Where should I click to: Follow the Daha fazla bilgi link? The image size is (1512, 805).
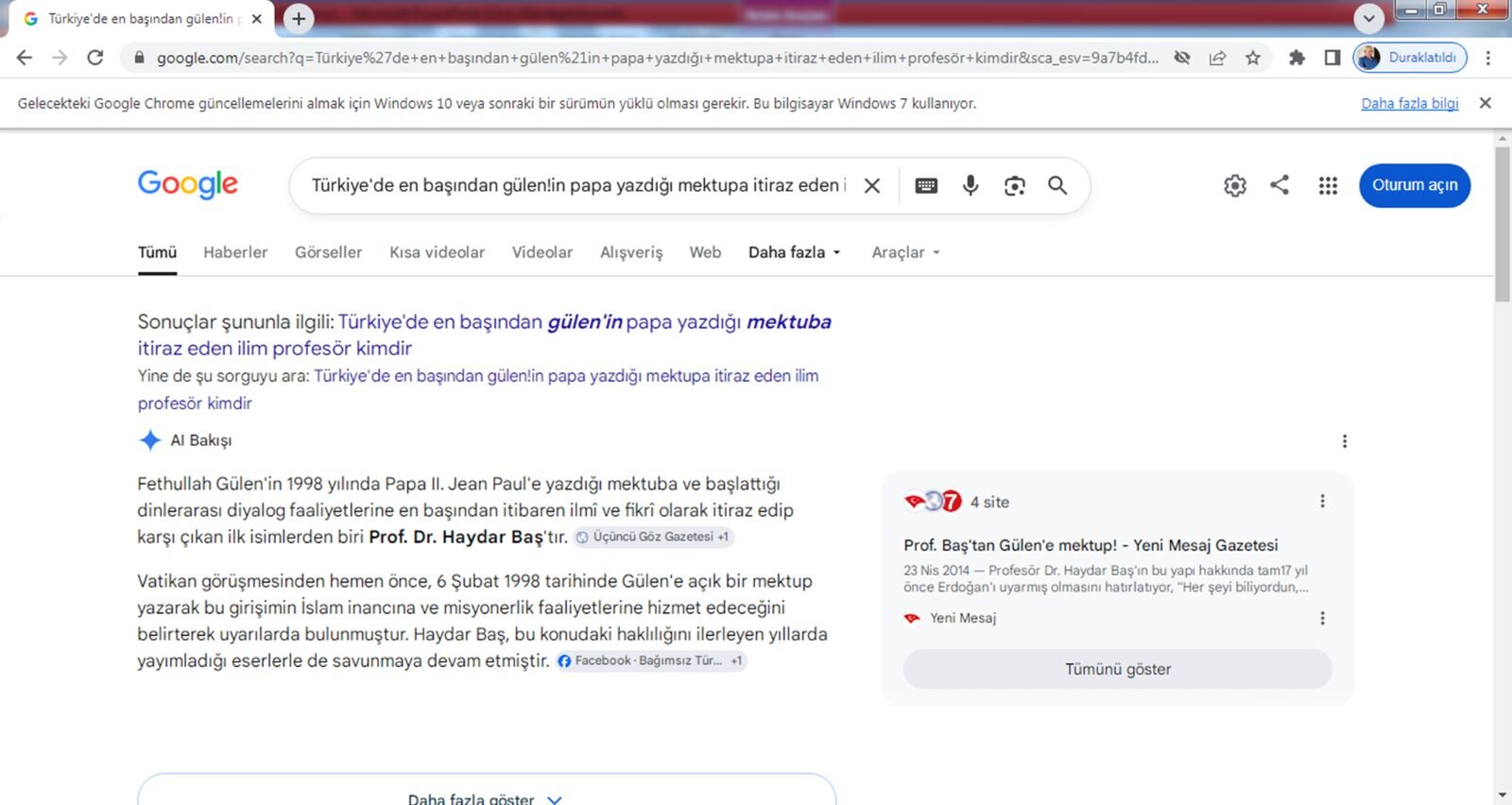pyautogui.click(x=1409, y=103)
